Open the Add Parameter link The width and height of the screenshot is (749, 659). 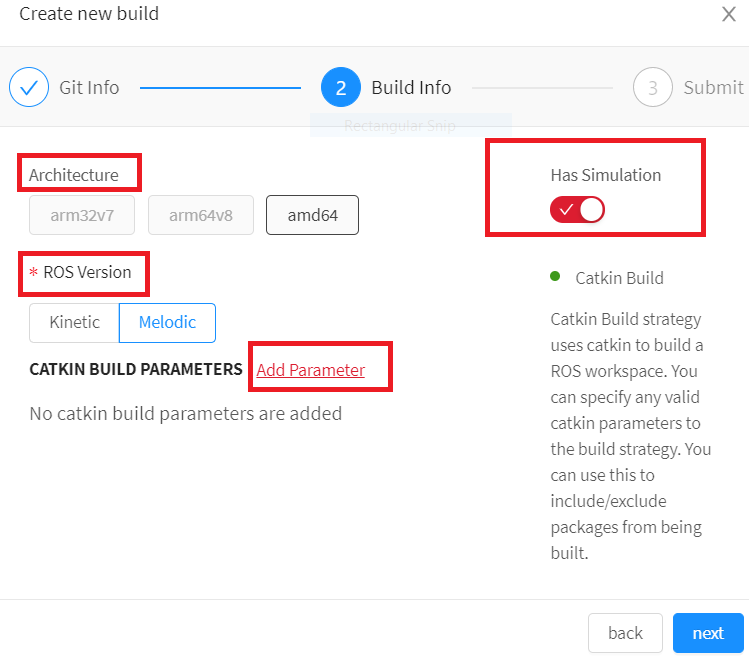[x=310, y=370]
